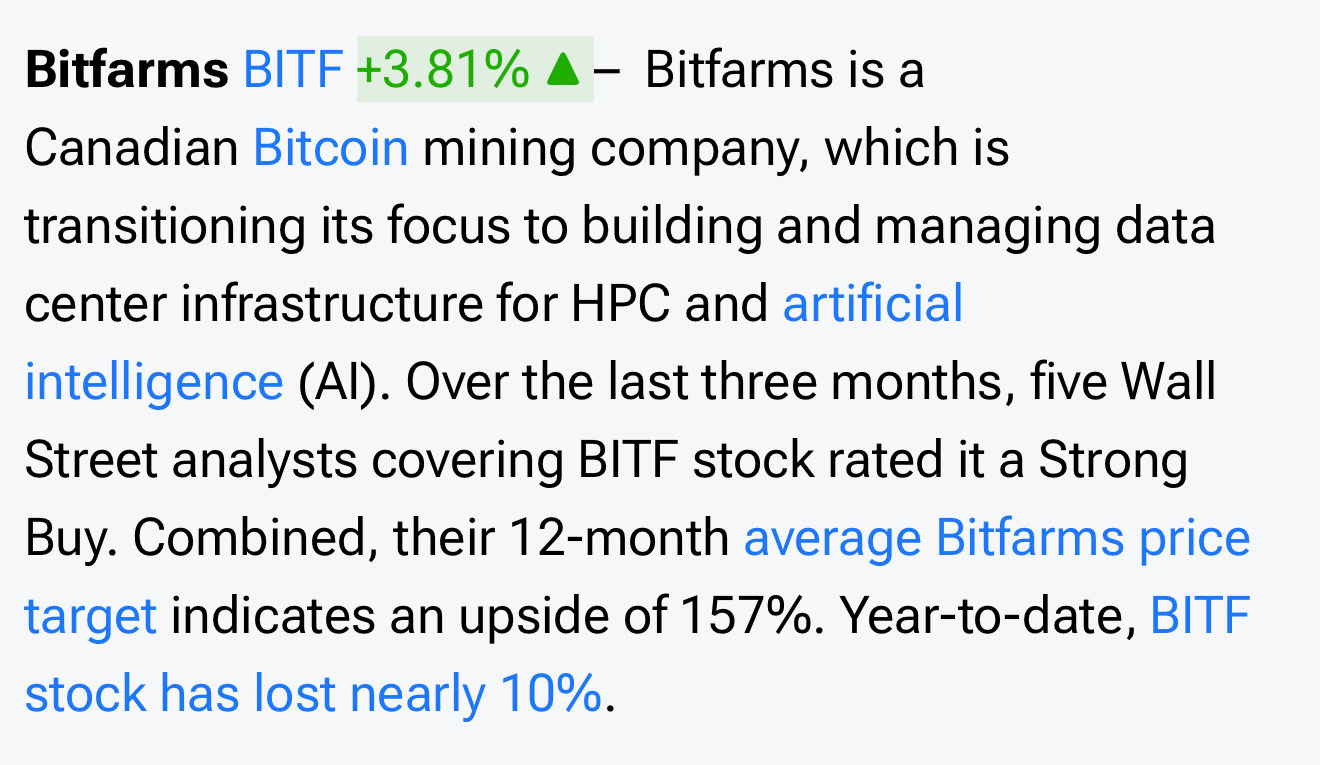Open 'stock has lost nearly 10%' link
This screenshot has height=765, width=1320.
(x=313, y=694)
